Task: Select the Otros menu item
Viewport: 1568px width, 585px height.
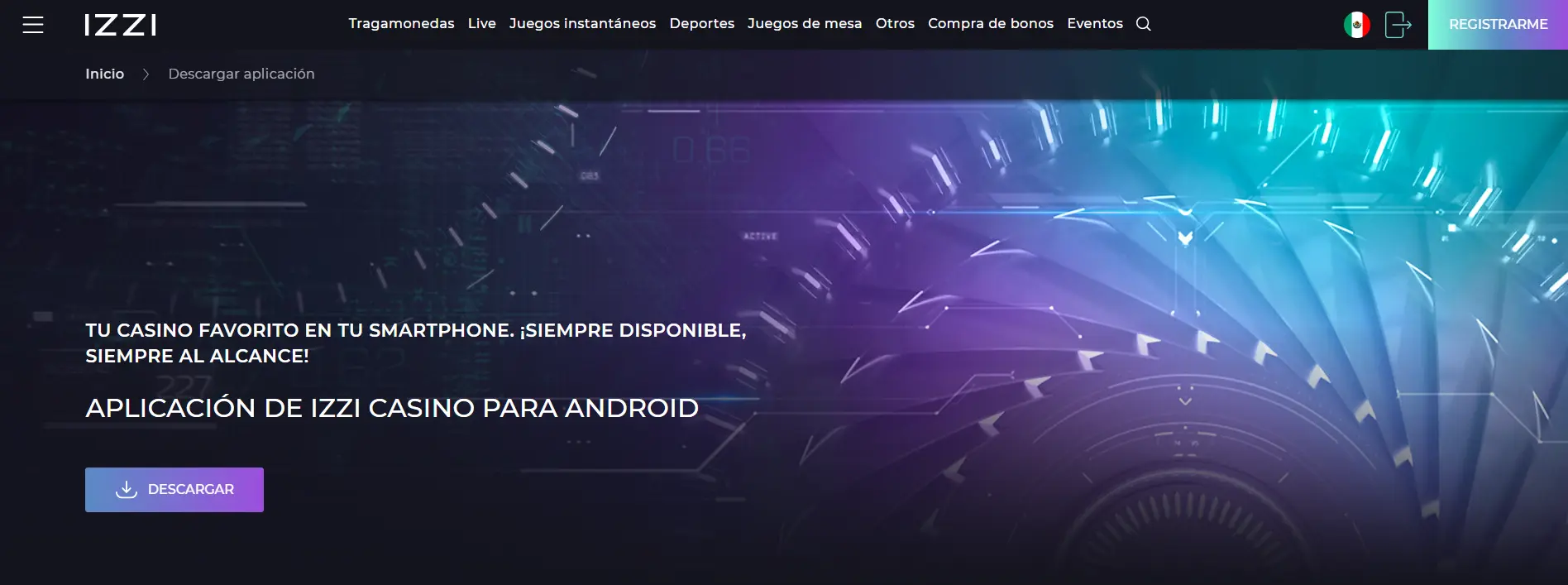Action: tap(895, 24)
